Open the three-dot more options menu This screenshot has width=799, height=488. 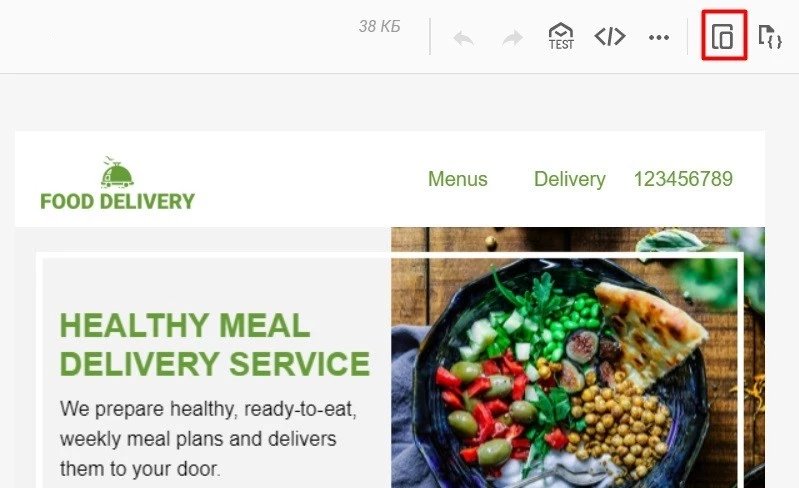pyautogui.click(x=659, y=37)
